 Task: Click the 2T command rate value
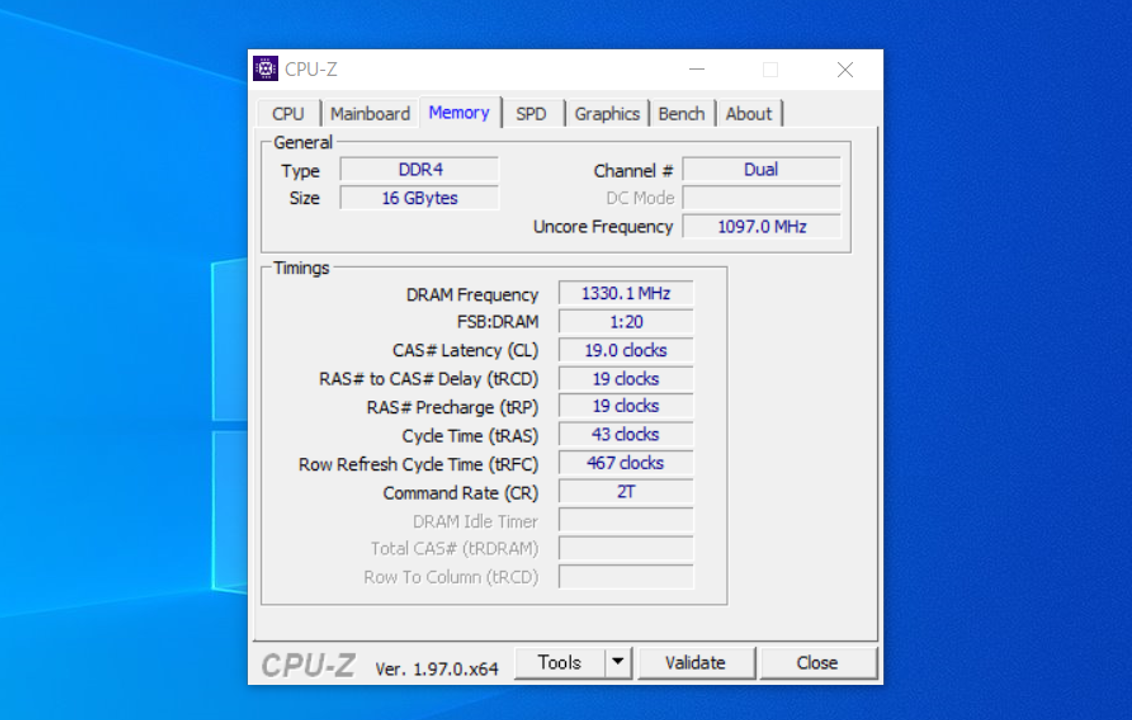click(626, 492)
